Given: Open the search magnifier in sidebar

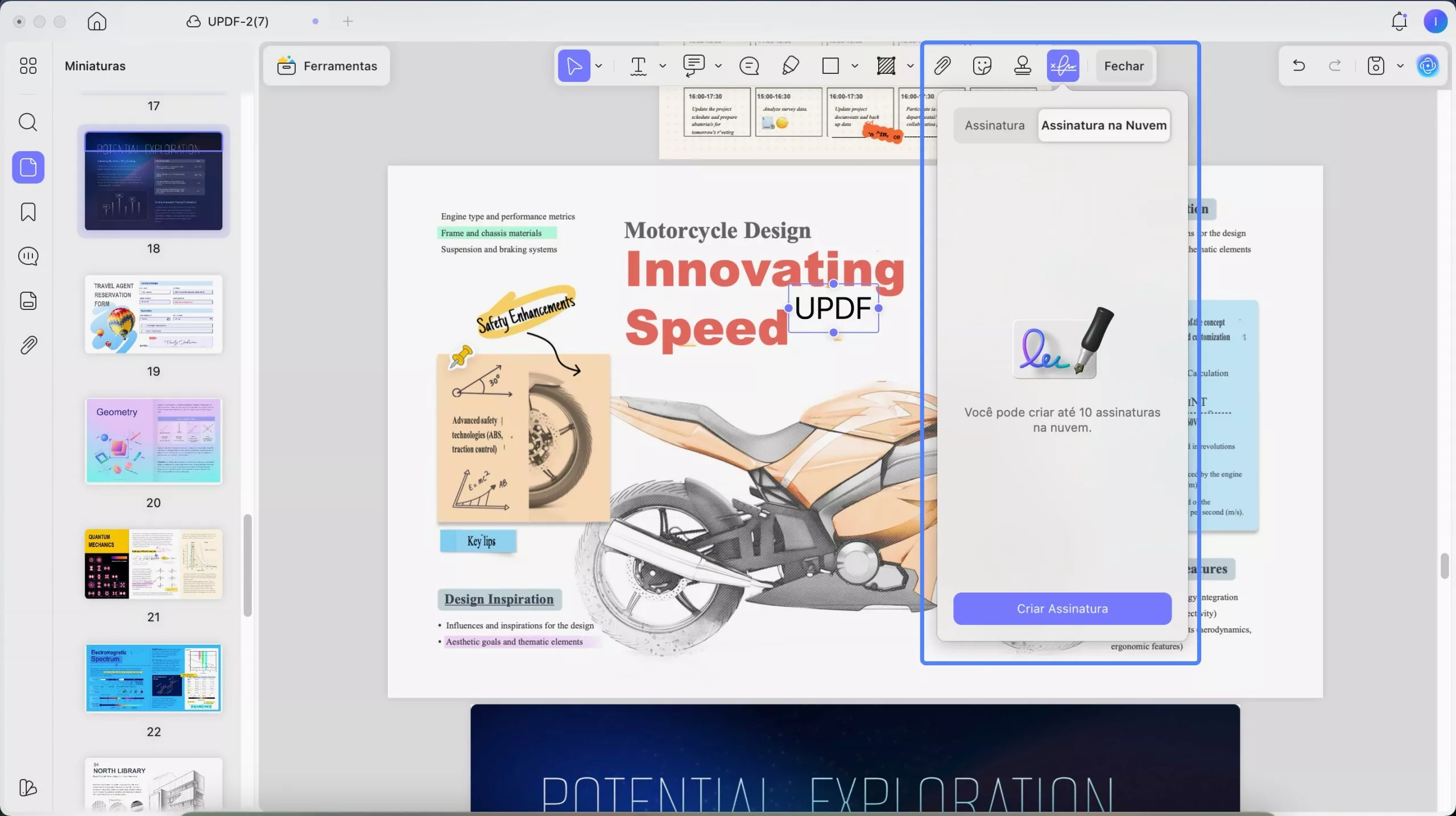Looking at the screenshot, I should tap(28, 122).
